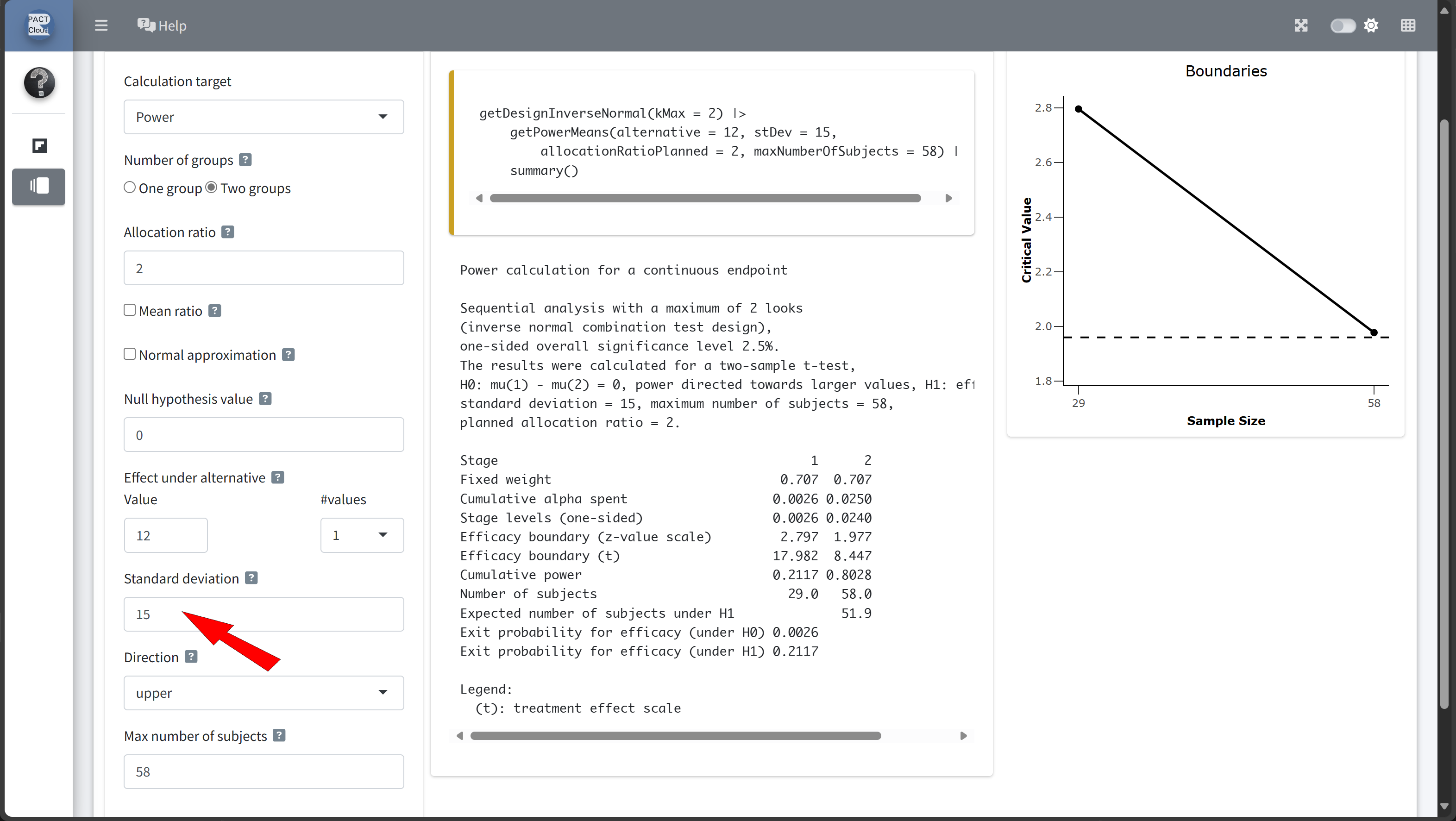The height and width of the screenshot is (821, 1456).
Task: Open the question mark help sidebar icon
Action: click(x=39, y=82)
